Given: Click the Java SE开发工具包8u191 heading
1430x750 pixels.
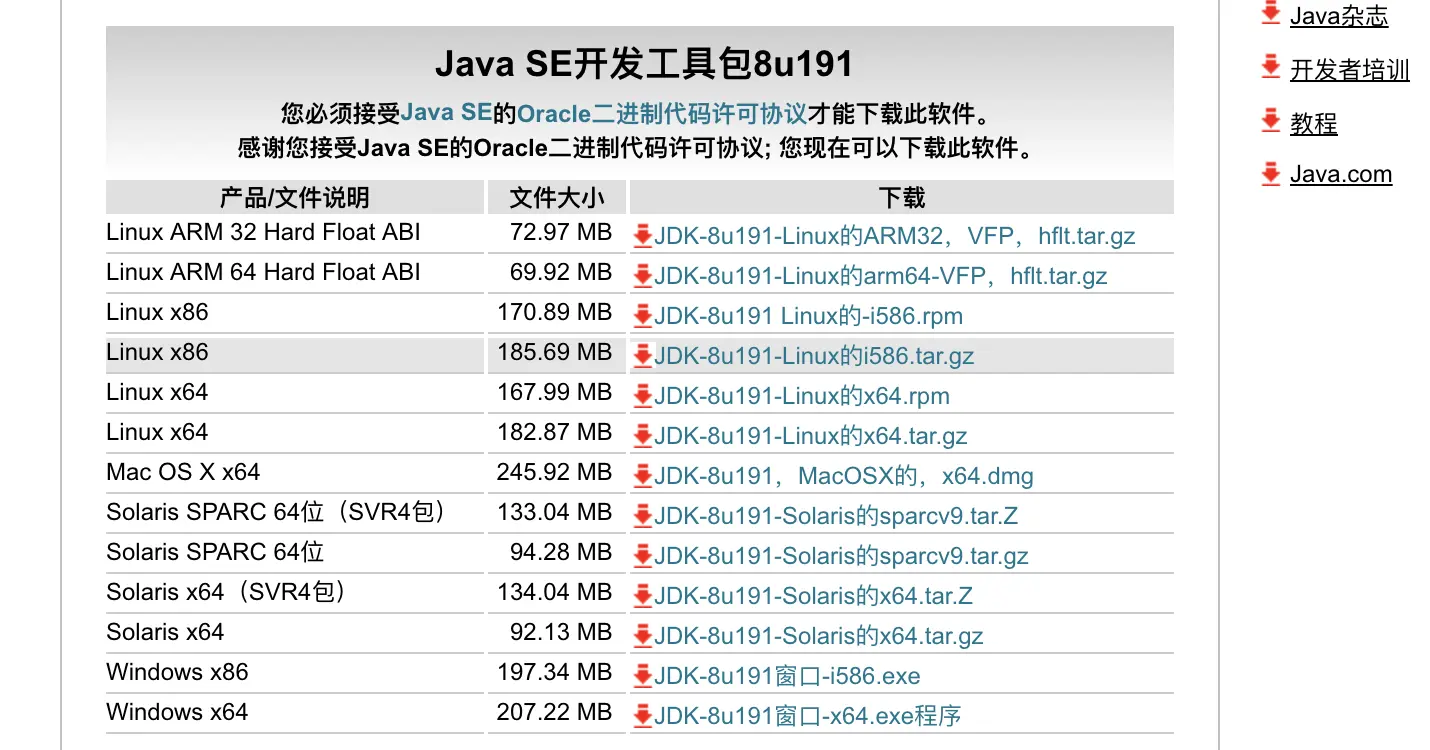Looking at the screenshot, I should click(644, 64).
